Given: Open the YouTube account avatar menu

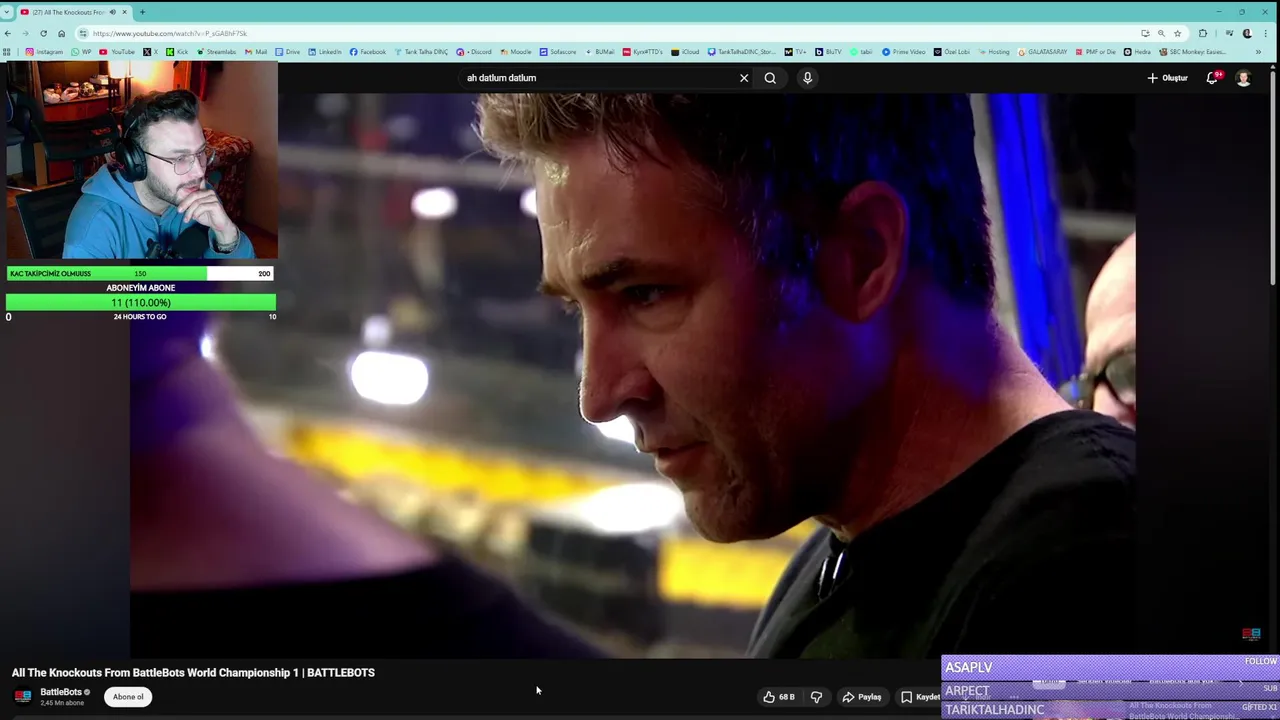Looking at the screenshot, I should [1243, 78].
